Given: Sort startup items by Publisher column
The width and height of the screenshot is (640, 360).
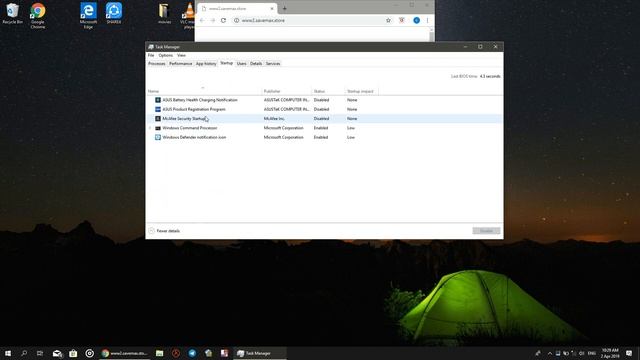Looking at the screenshot, I should (x=287, y=91).
